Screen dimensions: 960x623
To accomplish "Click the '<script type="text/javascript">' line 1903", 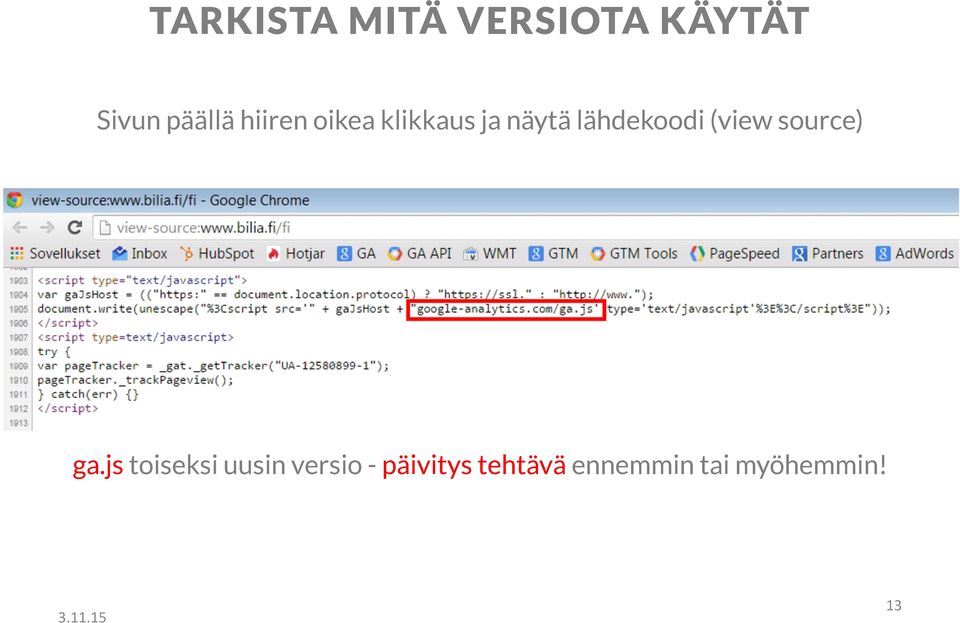I will point(142,280).
